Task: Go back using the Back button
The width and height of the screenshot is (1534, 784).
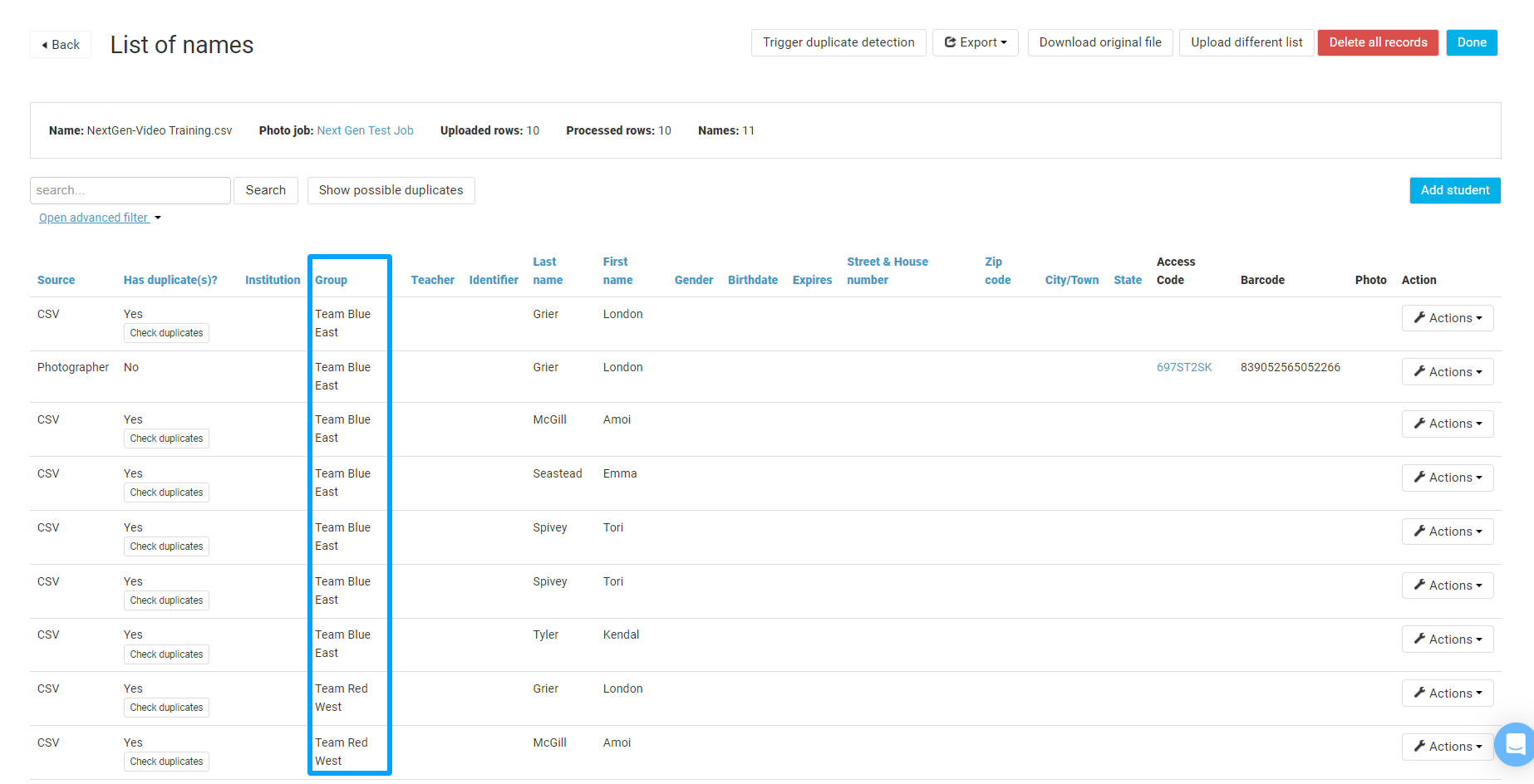Action: point(61,45)
